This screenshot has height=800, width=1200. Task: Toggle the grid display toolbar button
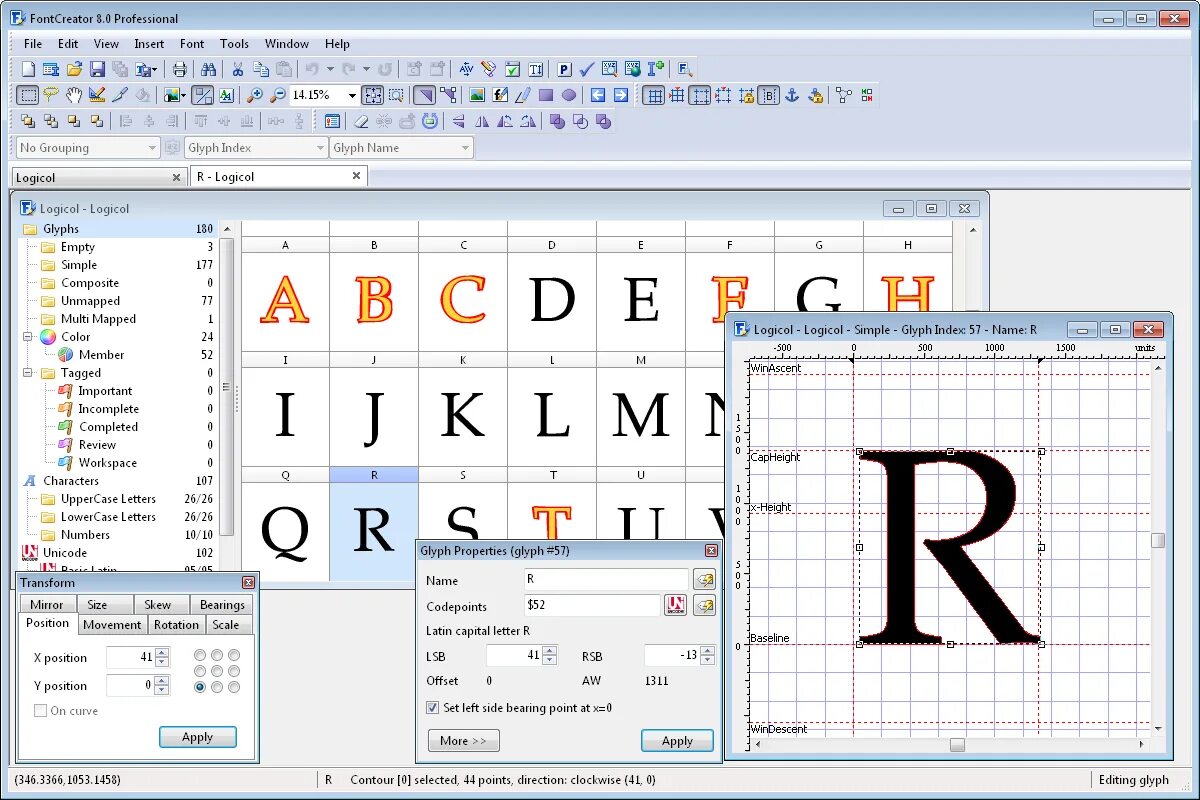654,95
